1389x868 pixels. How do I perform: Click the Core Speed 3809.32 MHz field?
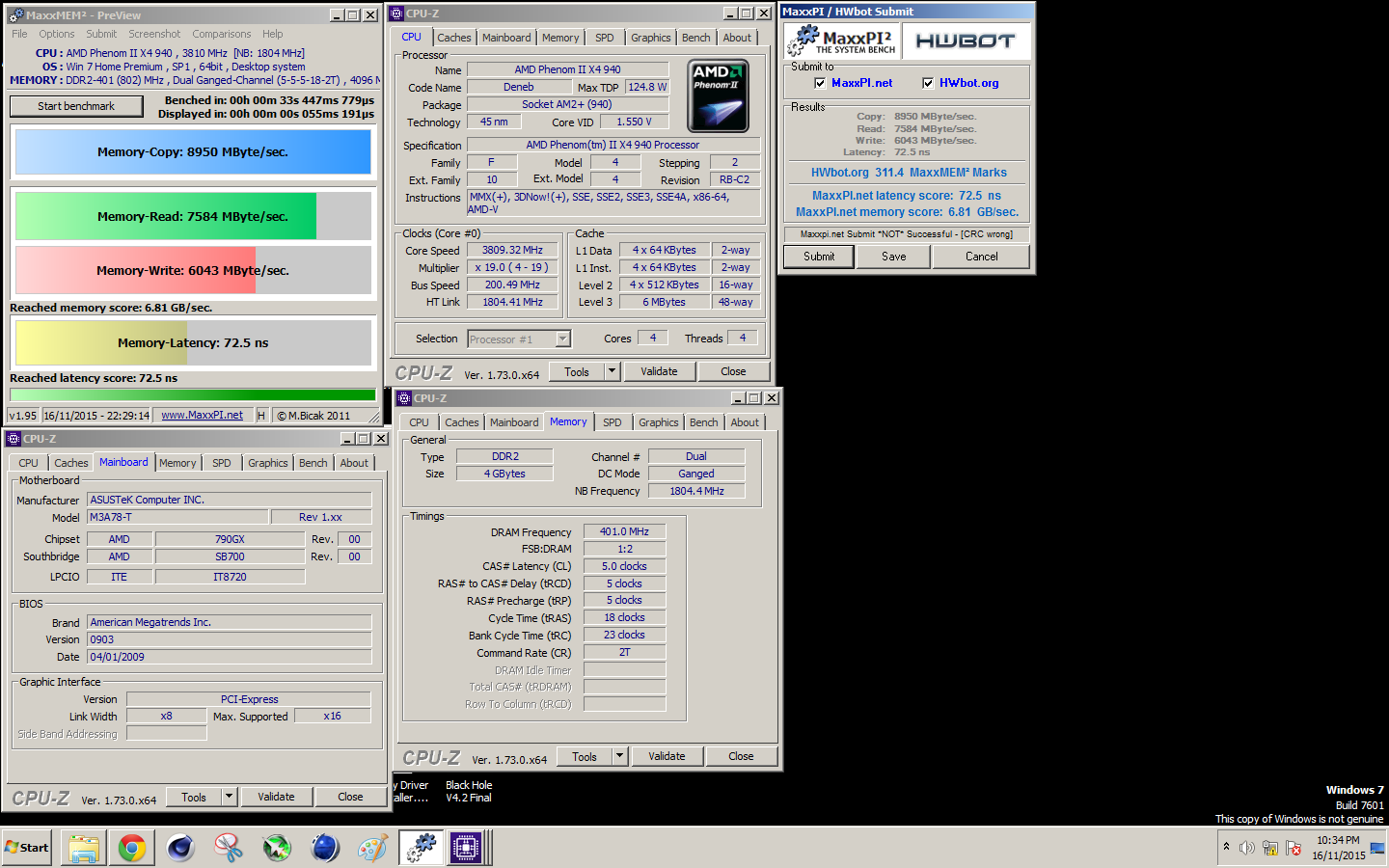[513, 250]
